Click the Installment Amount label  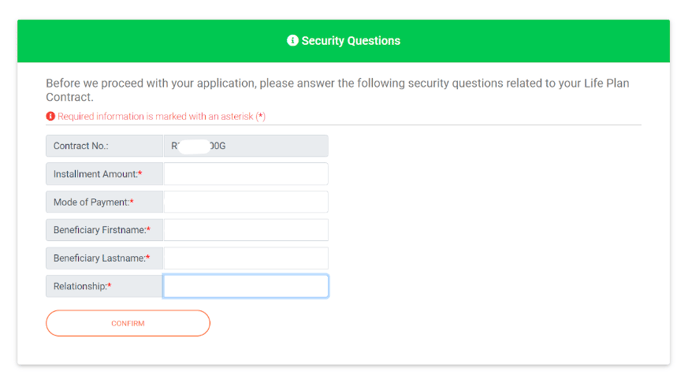click(x=95, y=174)
